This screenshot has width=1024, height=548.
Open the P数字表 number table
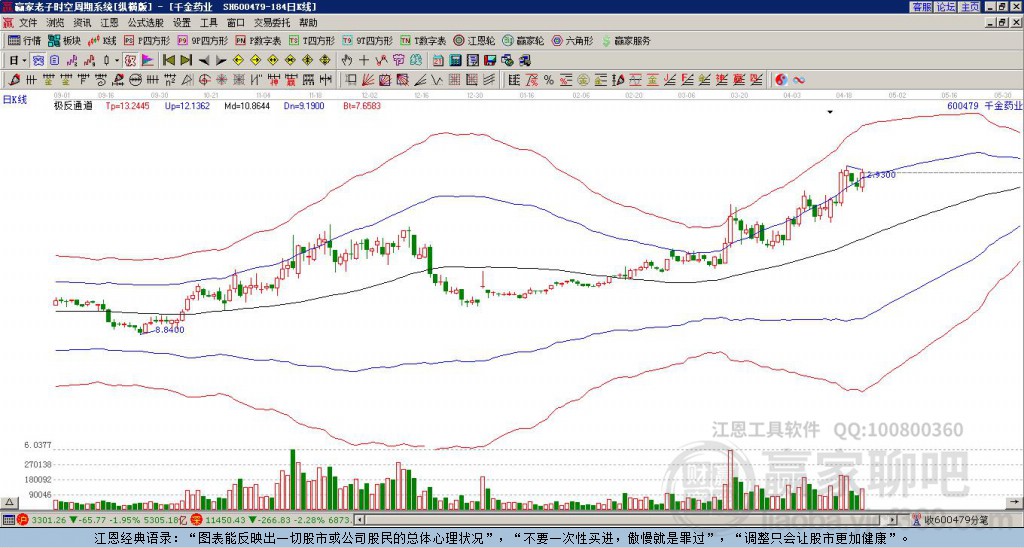tap(259, 40)
